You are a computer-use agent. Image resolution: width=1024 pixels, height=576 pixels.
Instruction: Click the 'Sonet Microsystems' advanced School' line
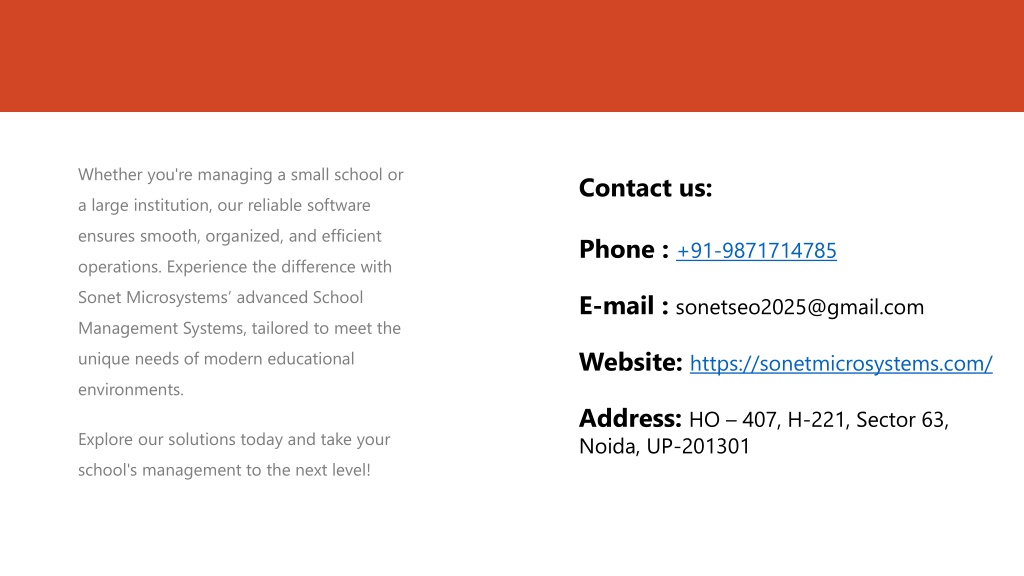tap(220, 298)
